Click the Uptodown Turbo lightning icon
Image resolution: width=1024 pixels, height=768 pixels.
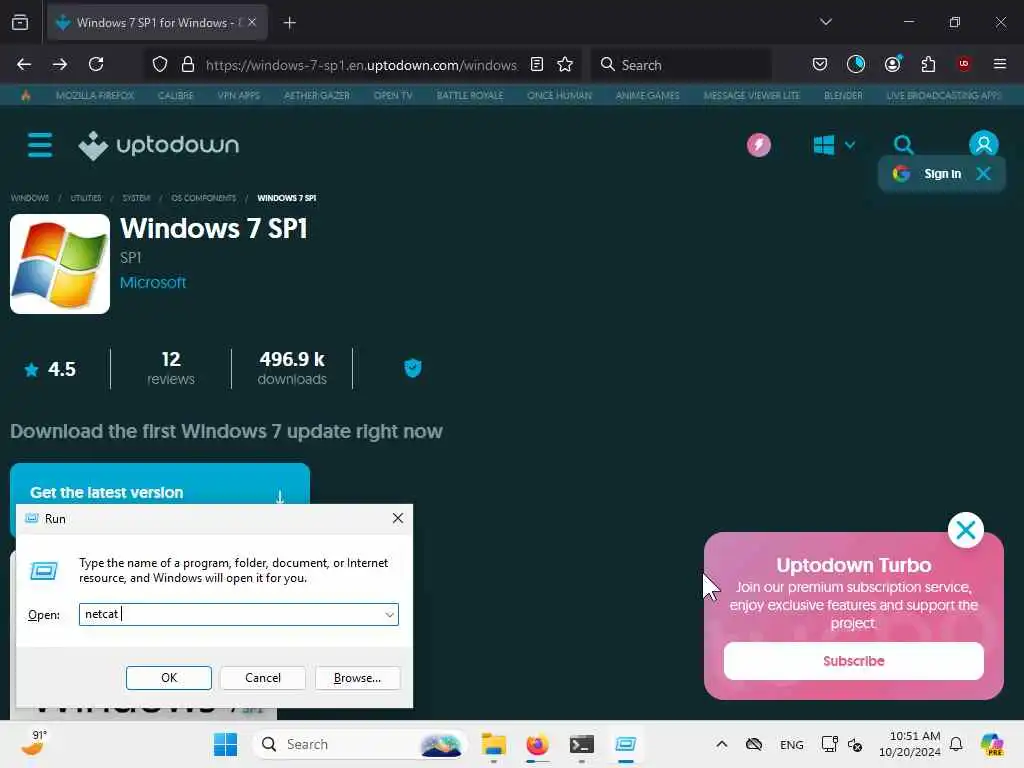click(758, 145)
